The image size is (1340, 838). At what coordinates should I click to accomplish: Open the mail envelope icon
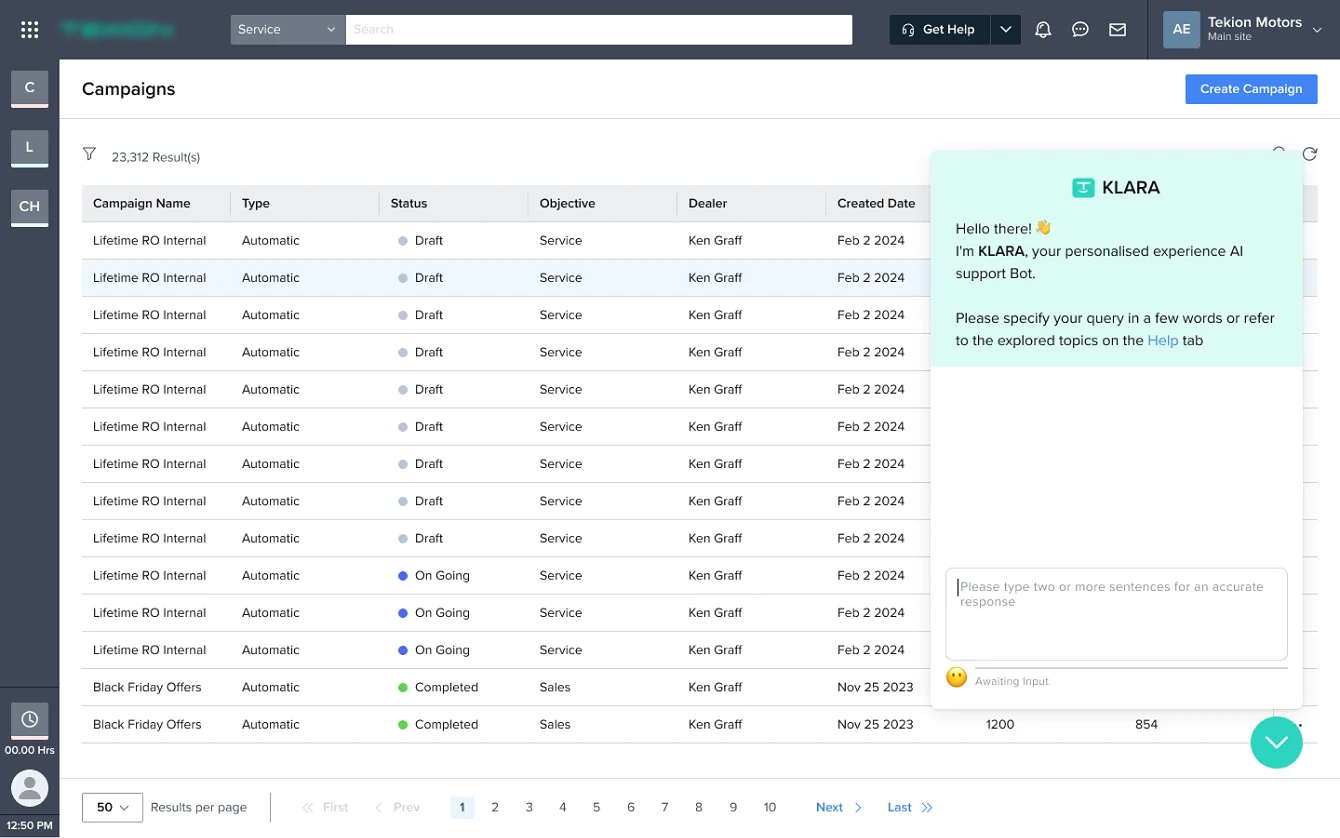pyautogui.click(x=1118, y=30)
